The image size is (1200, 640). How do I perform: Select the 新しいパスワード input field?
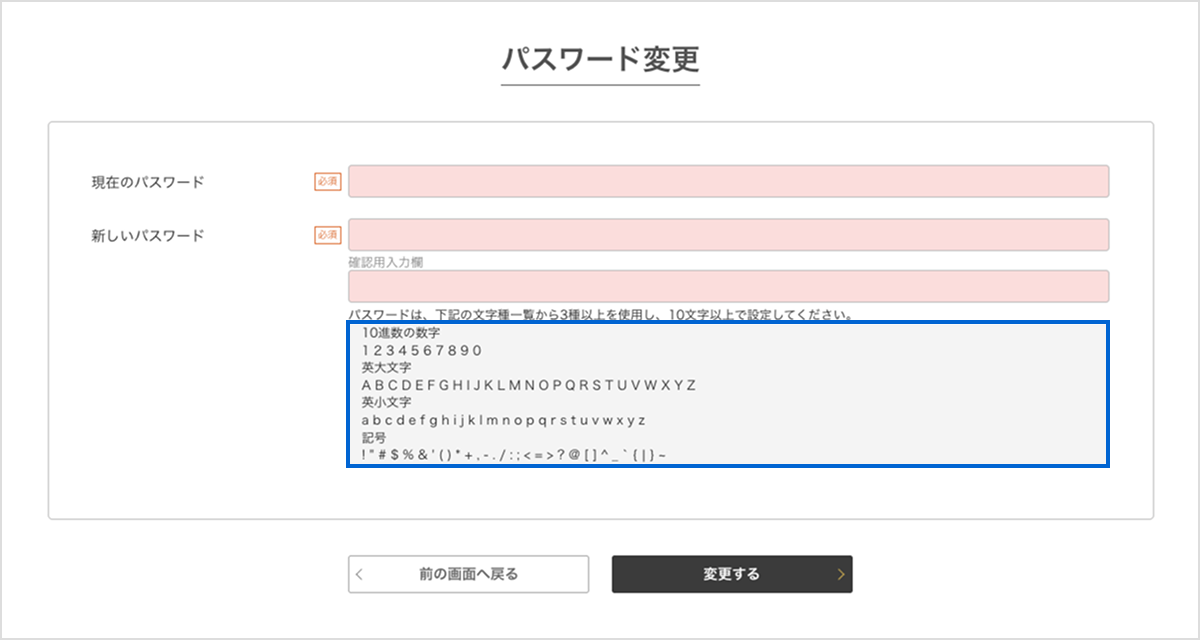coord(727,233)
